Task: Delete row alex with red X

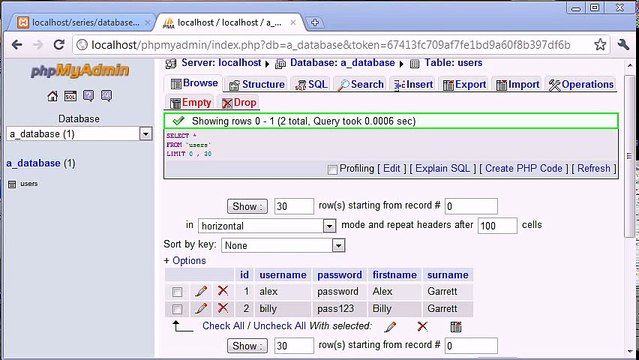Action: (223, 291)
